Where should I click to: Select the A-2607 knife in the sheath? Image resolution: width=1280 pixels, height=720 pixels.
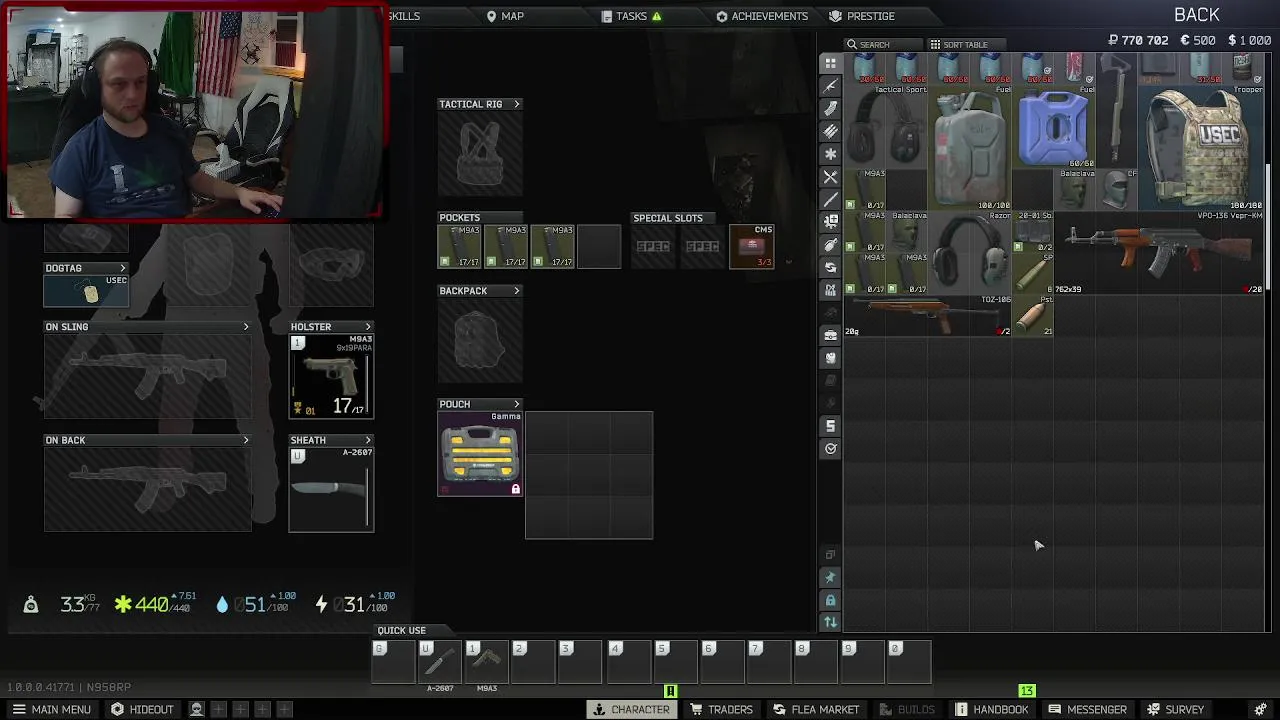click(x=331, y=489)
